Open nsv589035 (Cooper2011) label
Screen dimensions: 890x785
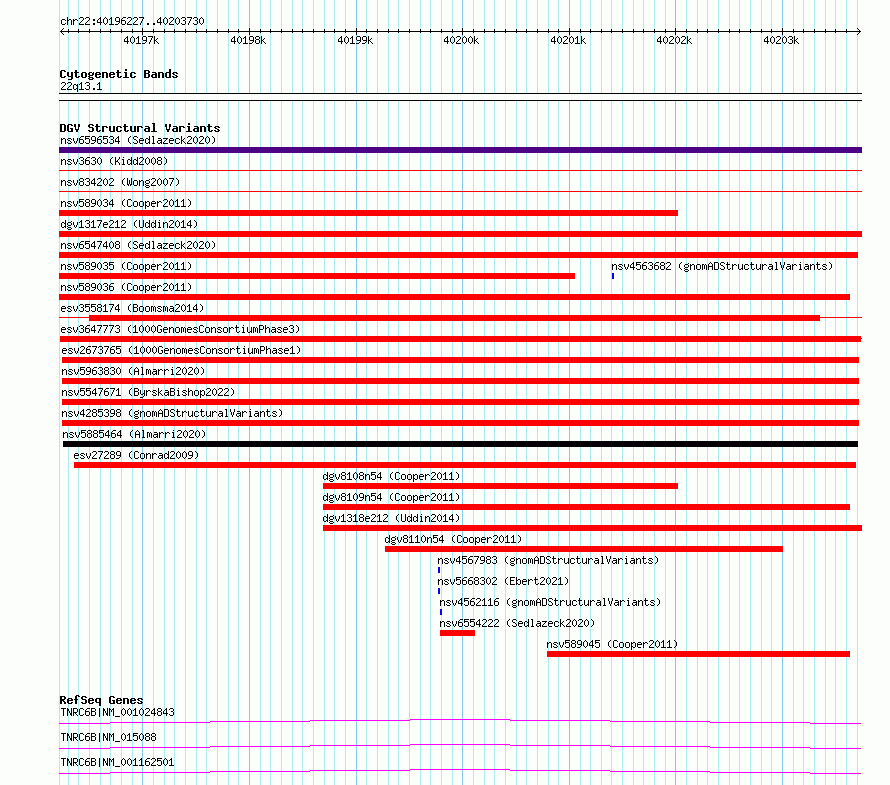(126, 266)
